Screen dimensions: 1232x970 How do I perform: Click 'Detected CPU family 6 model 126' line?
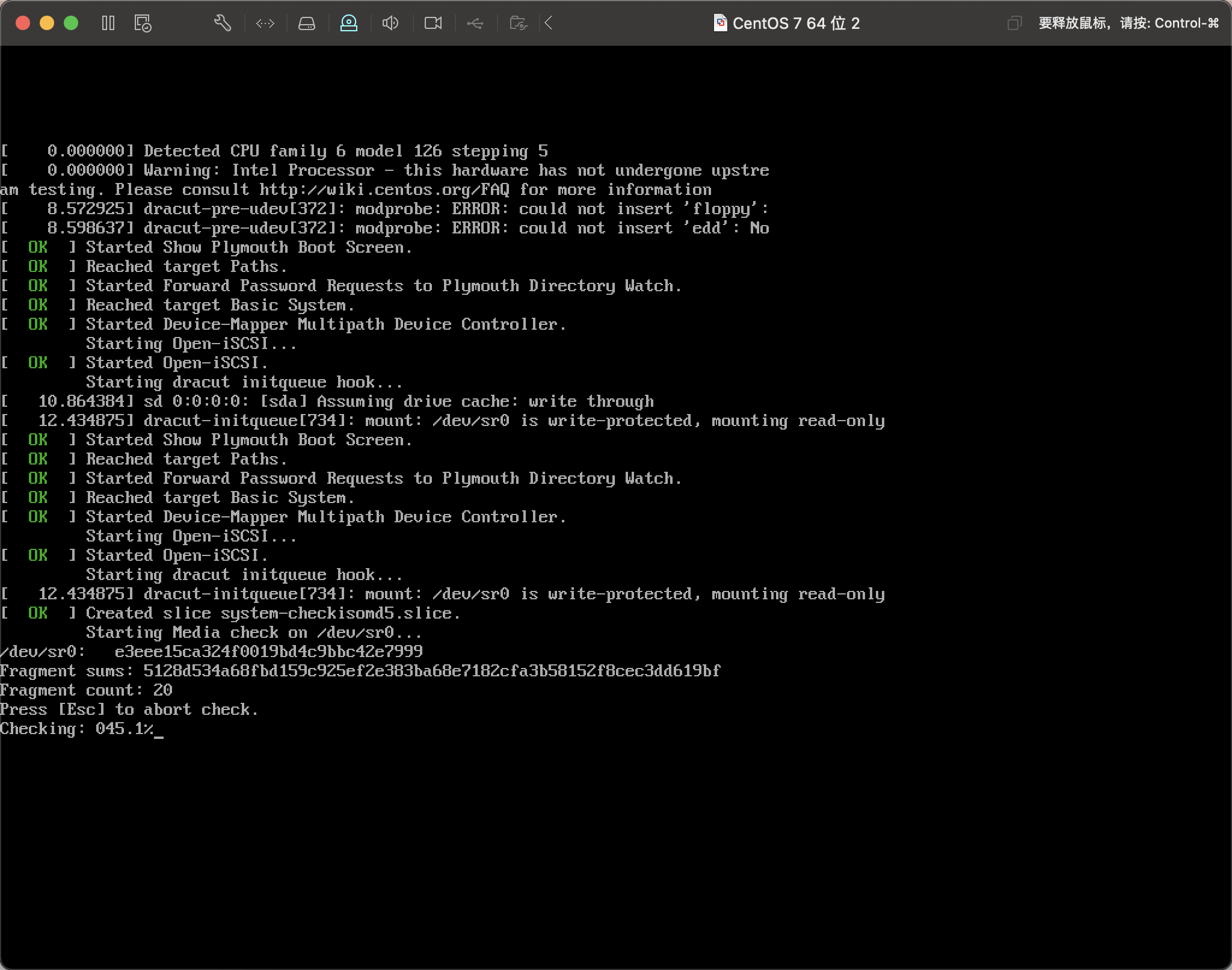click(274, 151)
